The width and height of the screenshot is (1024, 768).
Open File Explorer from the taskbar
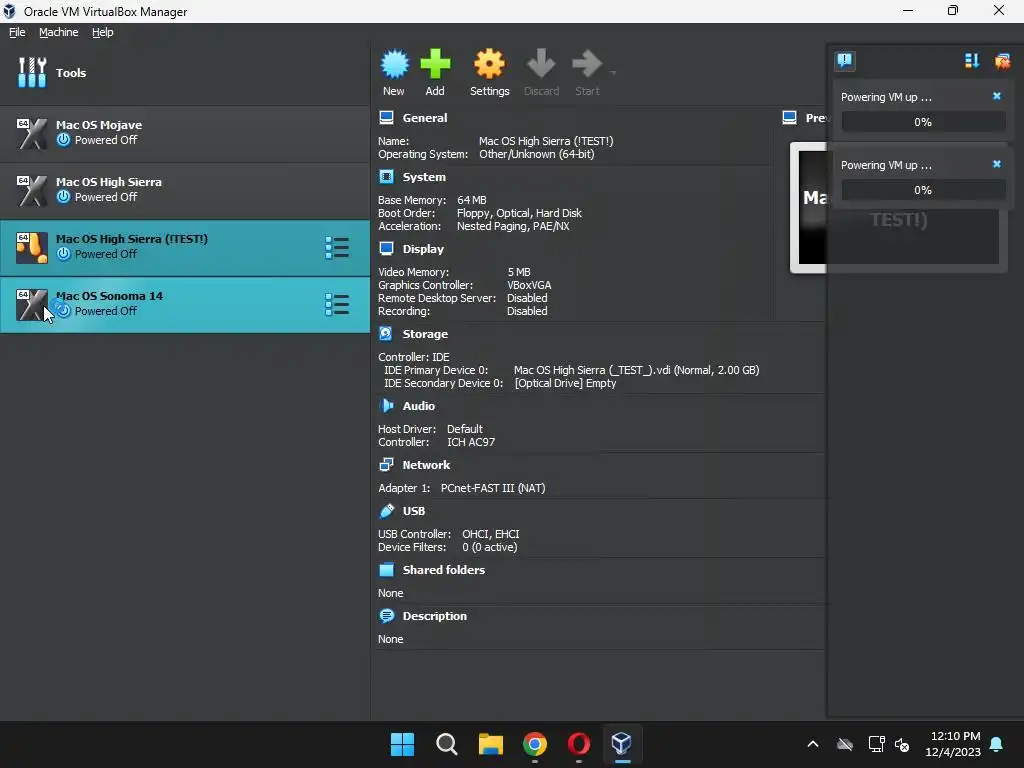(490, 744)
